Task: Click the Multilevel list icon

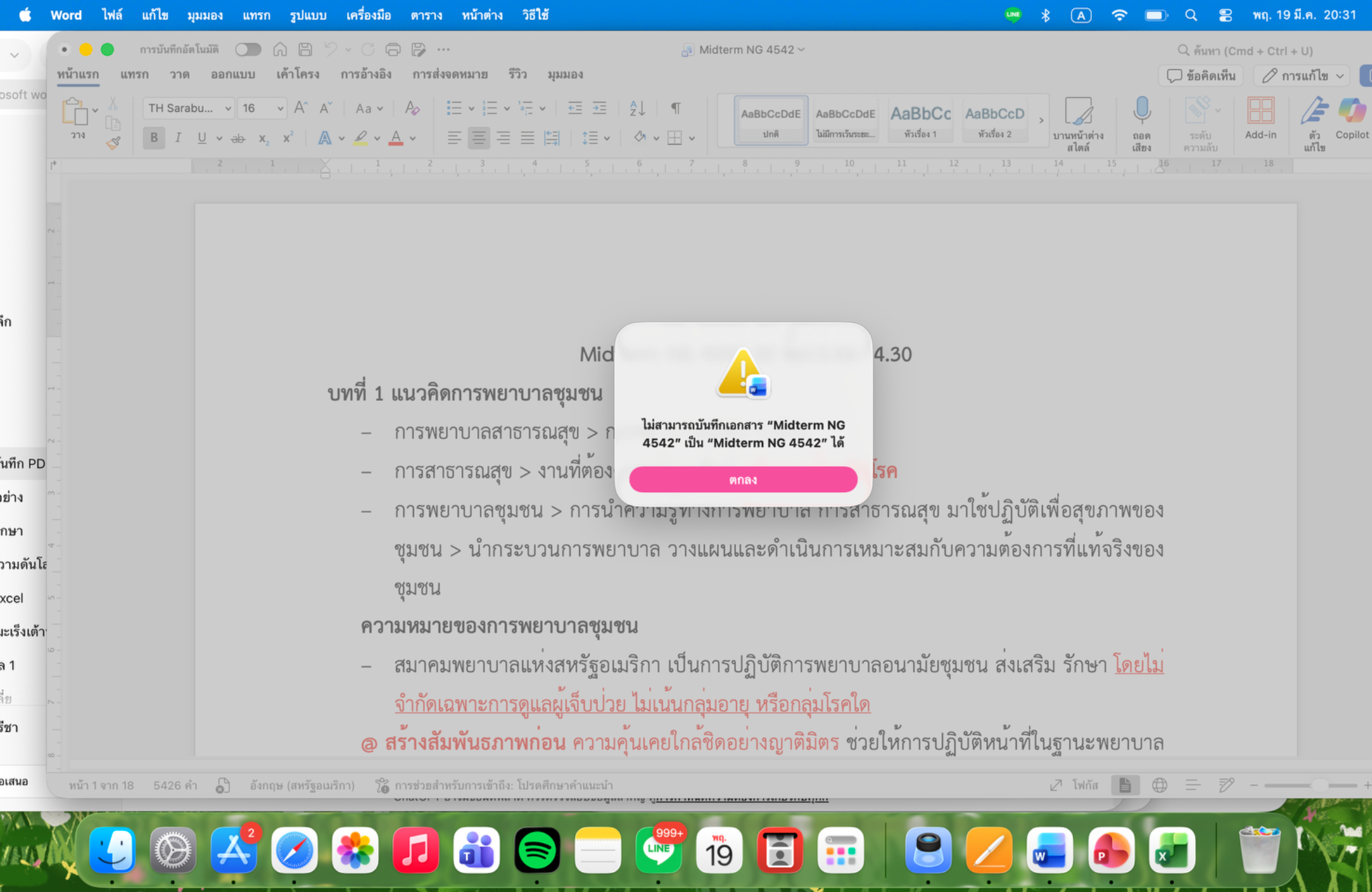Action: [x=526, y=108]
